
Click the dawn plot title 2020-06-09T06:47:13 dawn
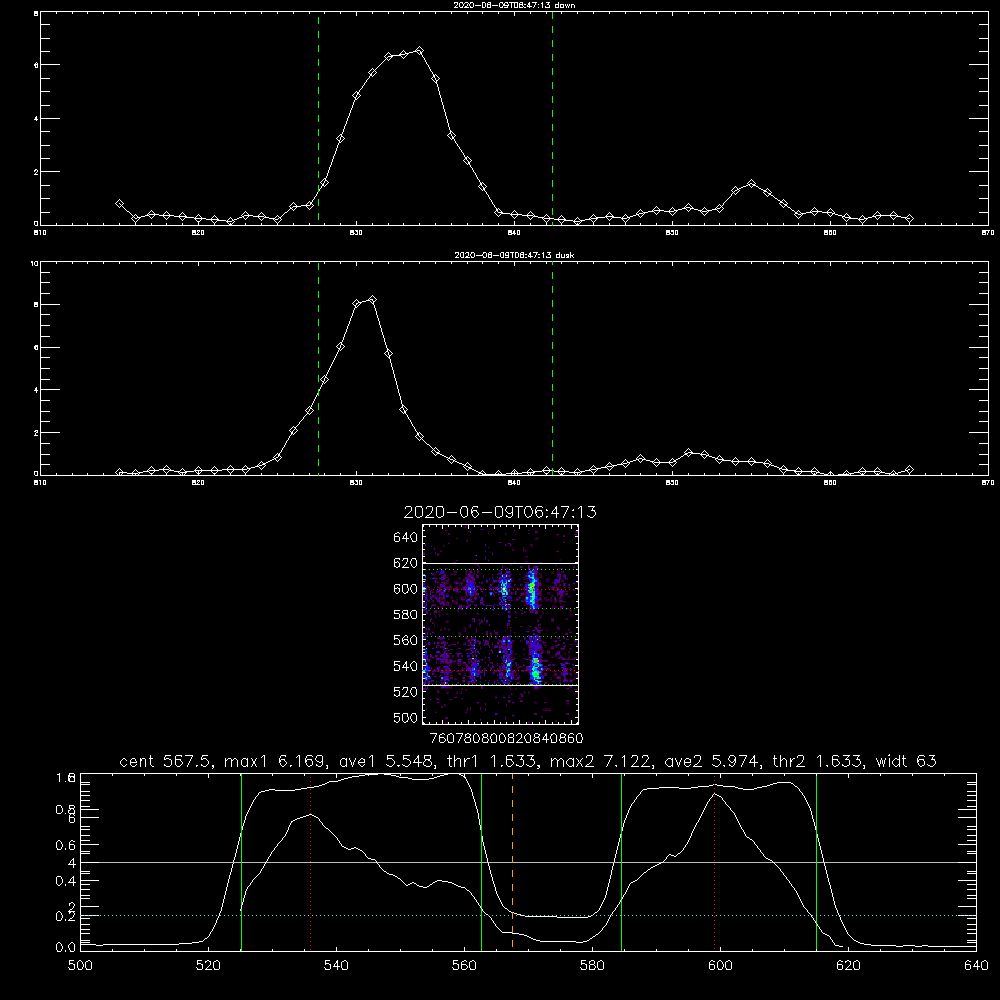[x=514, y=5]
